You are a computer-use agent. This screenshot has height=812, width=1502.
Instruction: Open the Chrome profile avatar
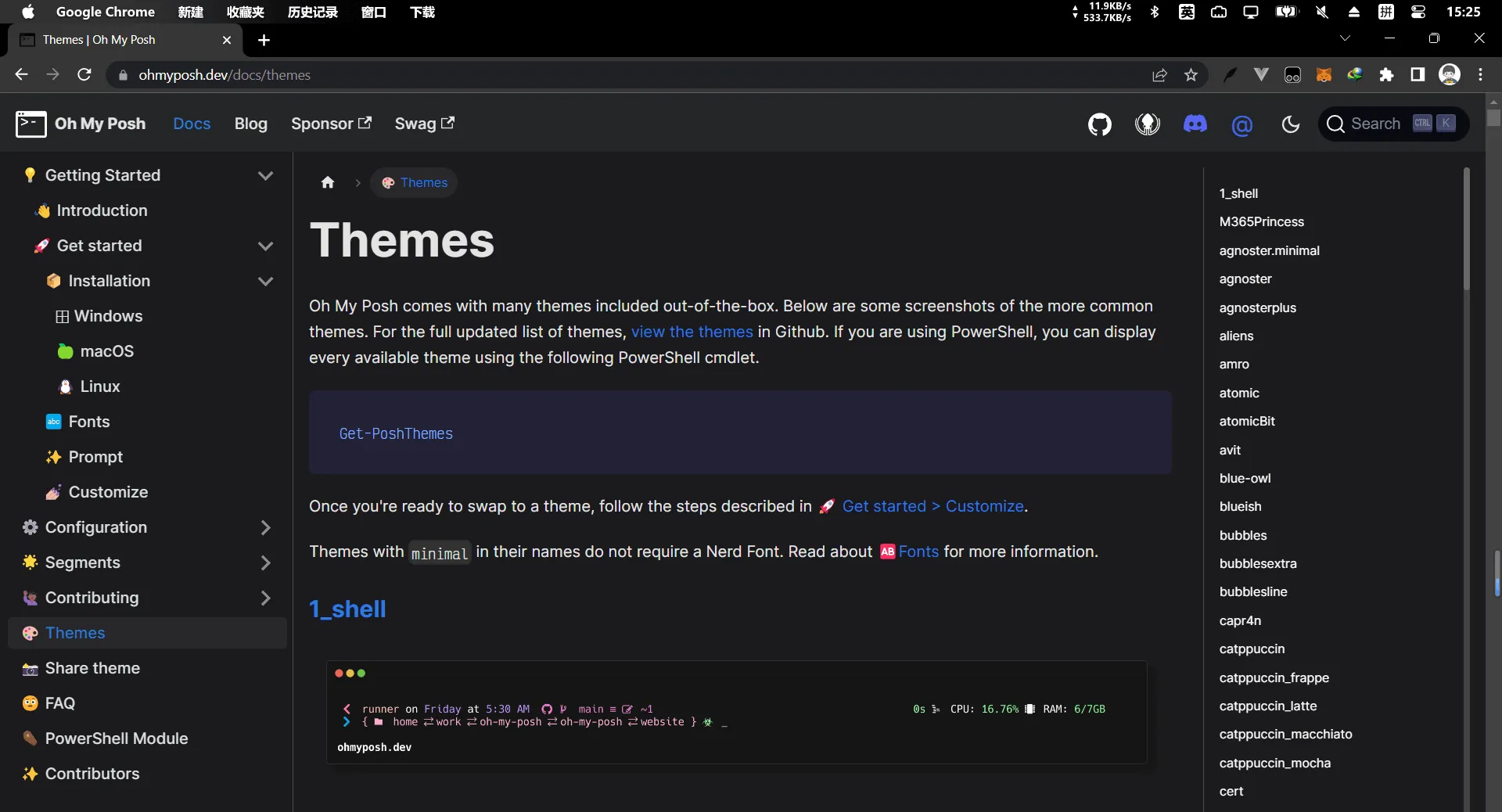(1450, 74)
